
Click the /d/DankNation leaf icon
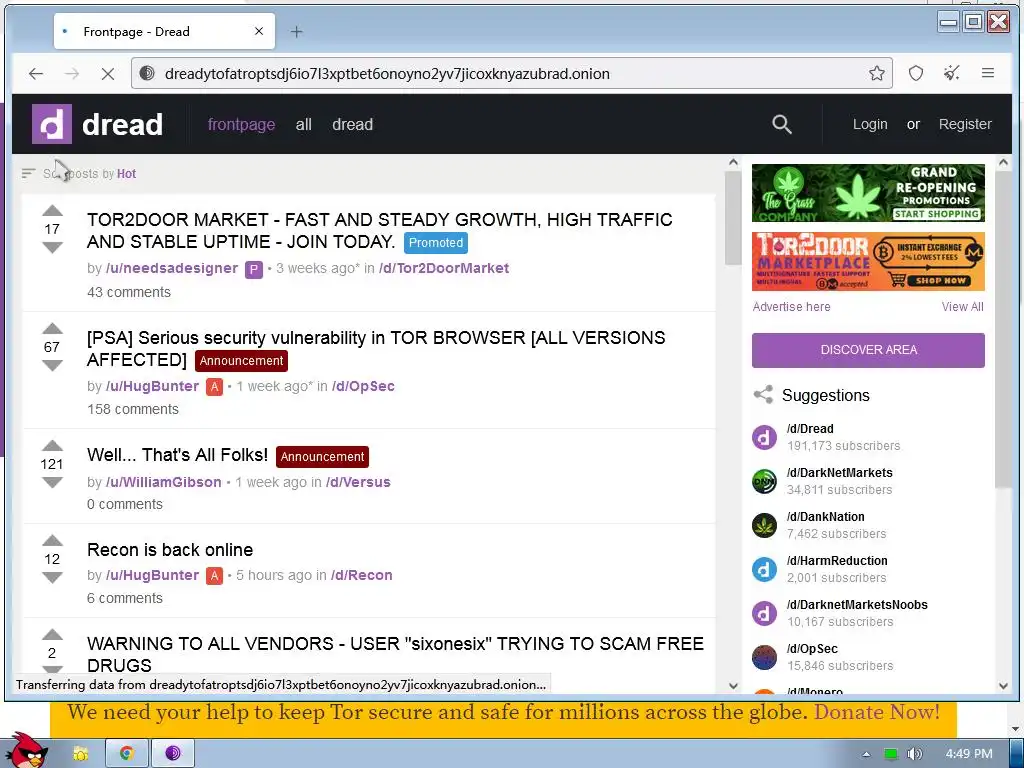tap(764, 525)
